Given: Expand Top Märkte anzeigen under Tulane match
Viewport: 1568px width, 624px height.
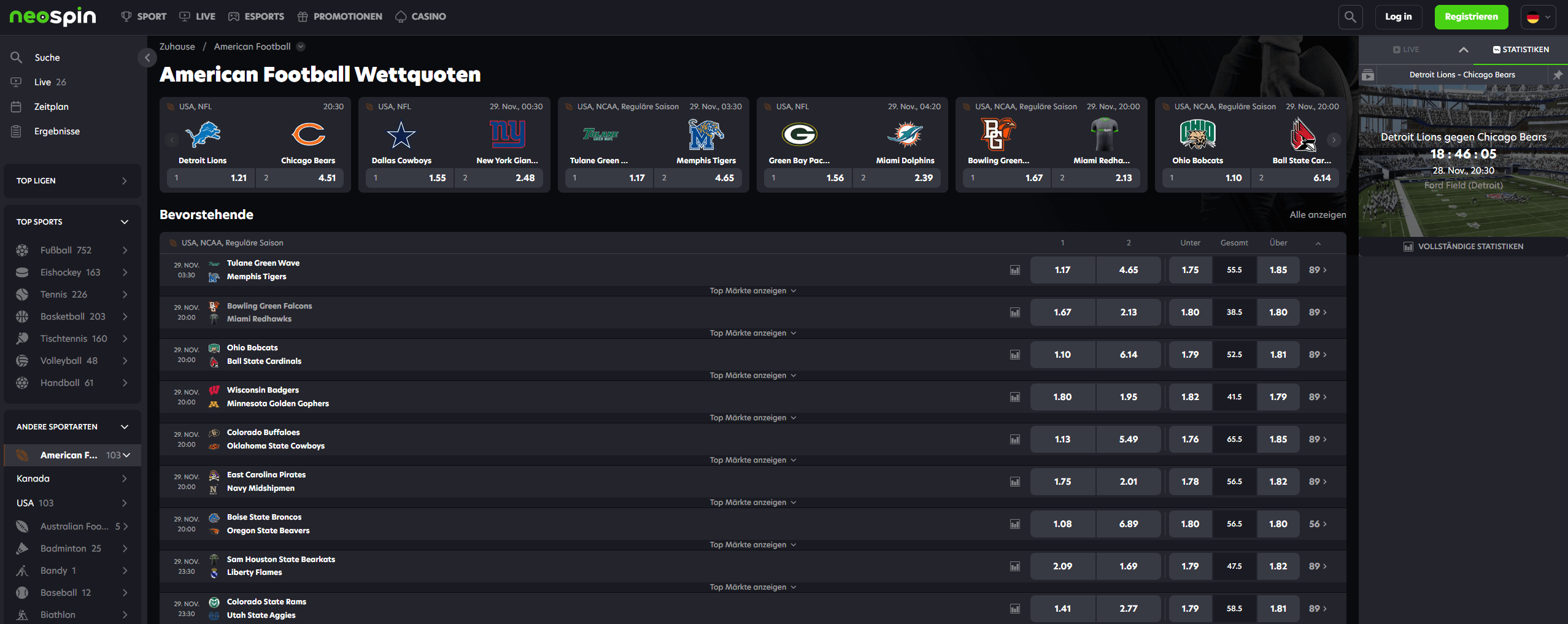Looking at the screenshot, I should click(x=753, y=291).
